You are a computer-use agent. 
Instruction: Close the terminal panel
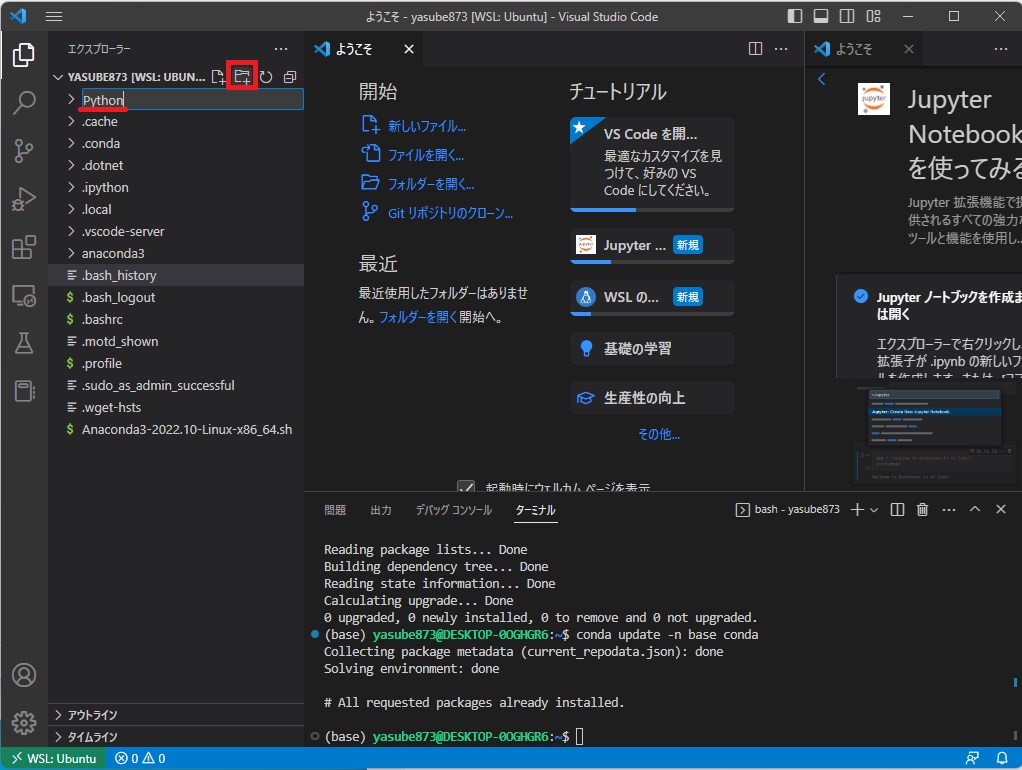(x=1000, y=509)
